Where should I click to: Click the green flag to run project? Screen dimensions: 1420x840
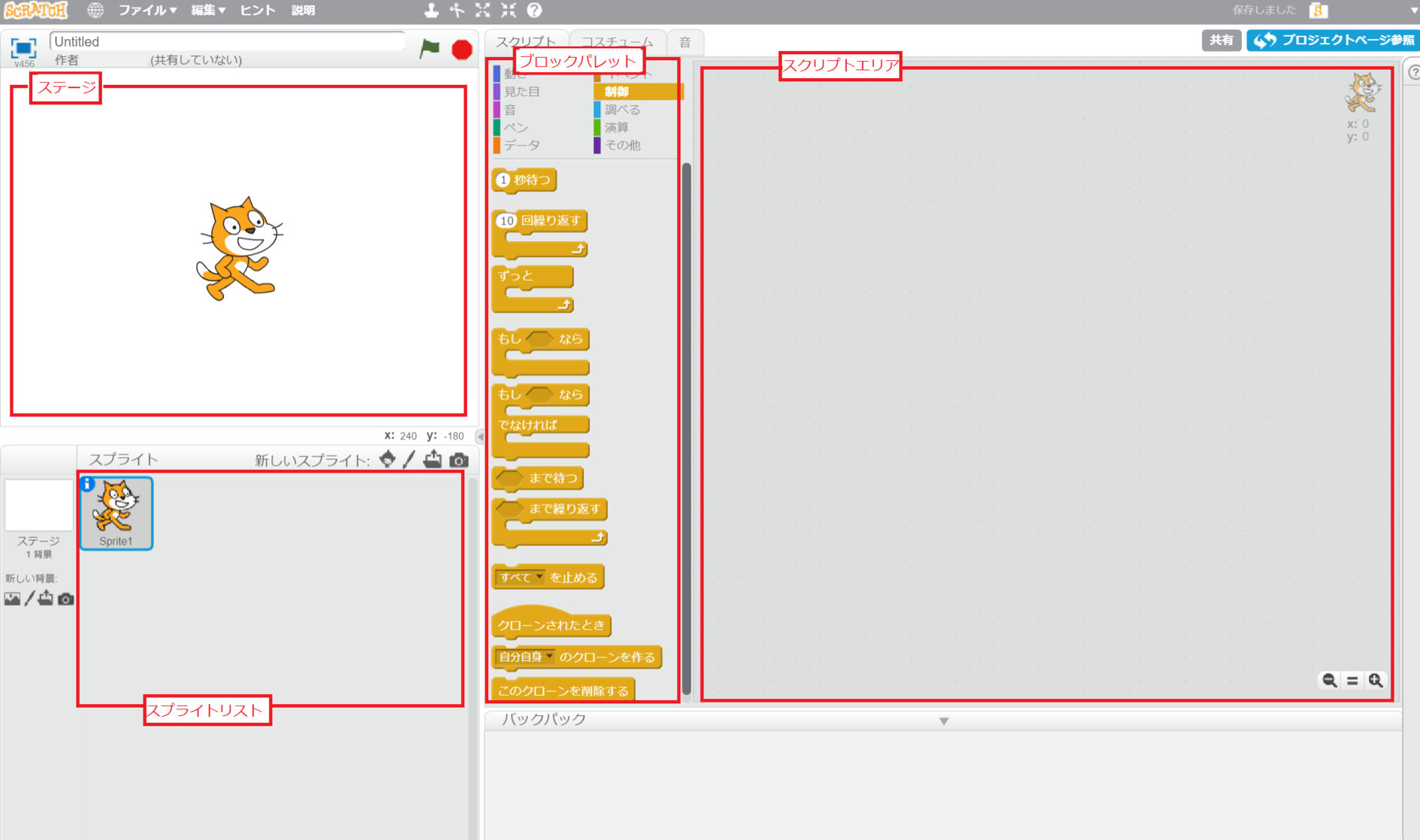click(430, 49)
